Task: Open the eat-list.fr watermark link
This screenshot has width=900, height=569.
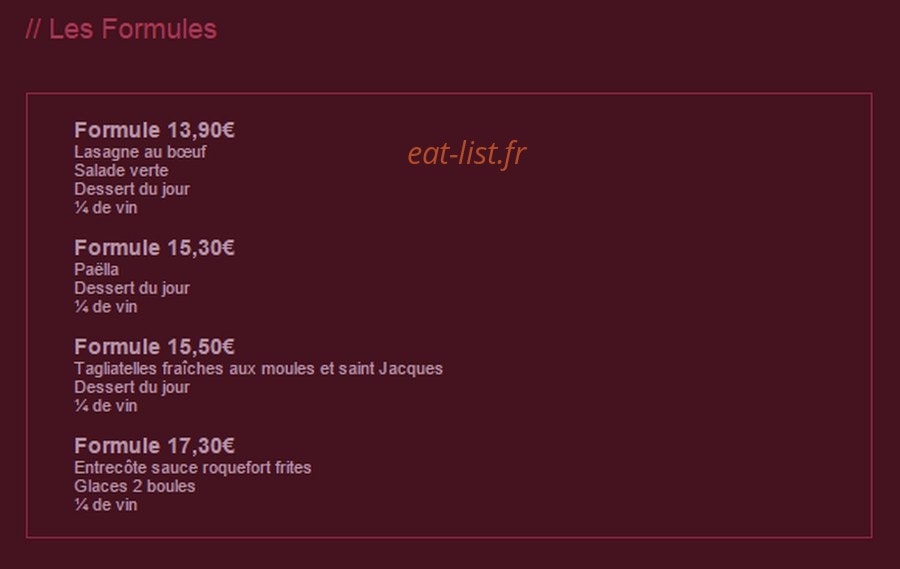Action: pos(467,154)
